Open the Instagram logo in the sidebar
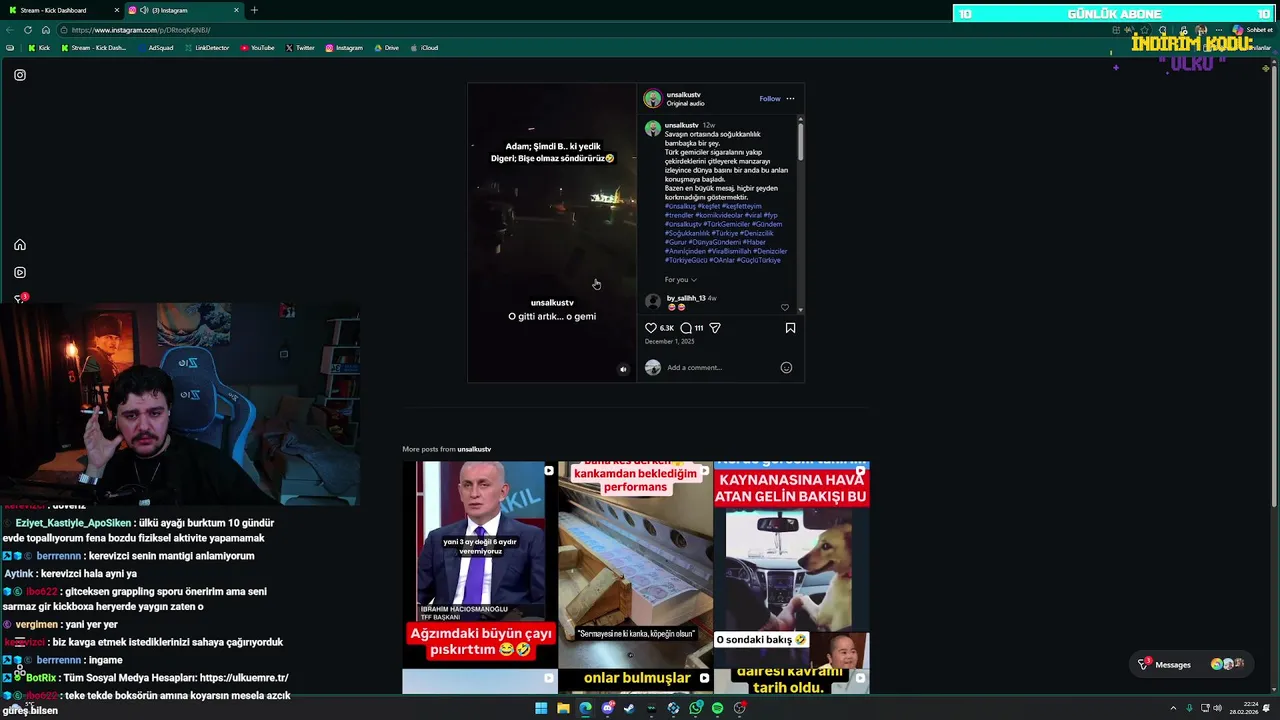Image resolution: width=1280 pixels, height=720 pixels. [x=20, y=75]
